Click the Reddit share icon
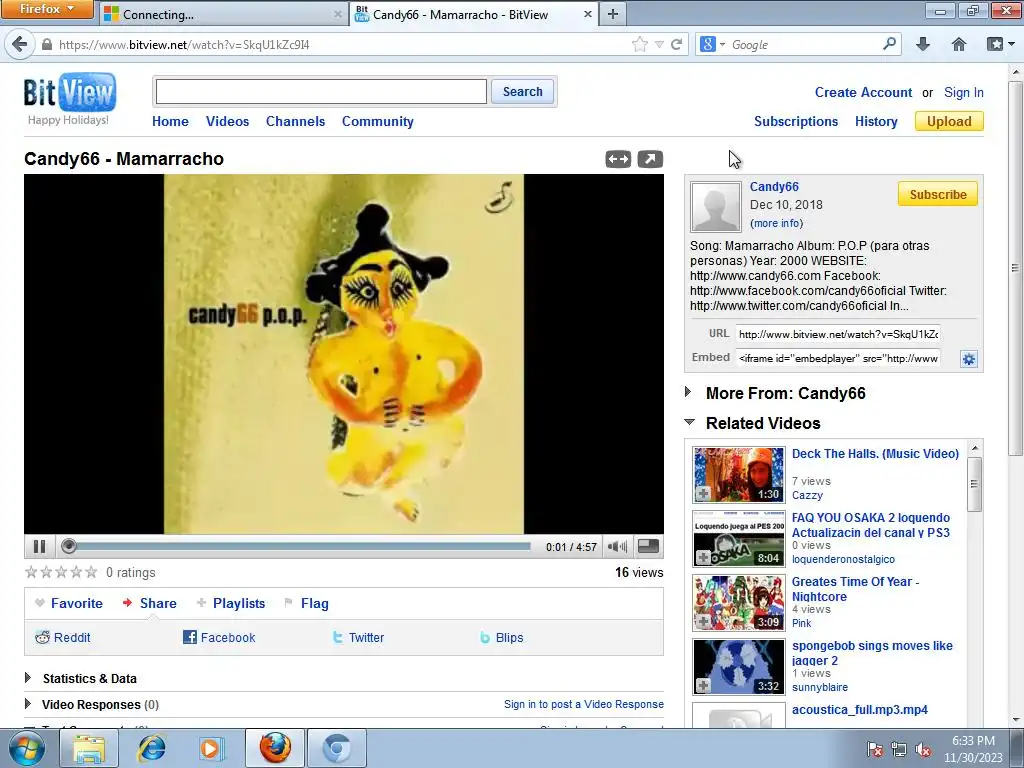 click(x=42, y=637)
